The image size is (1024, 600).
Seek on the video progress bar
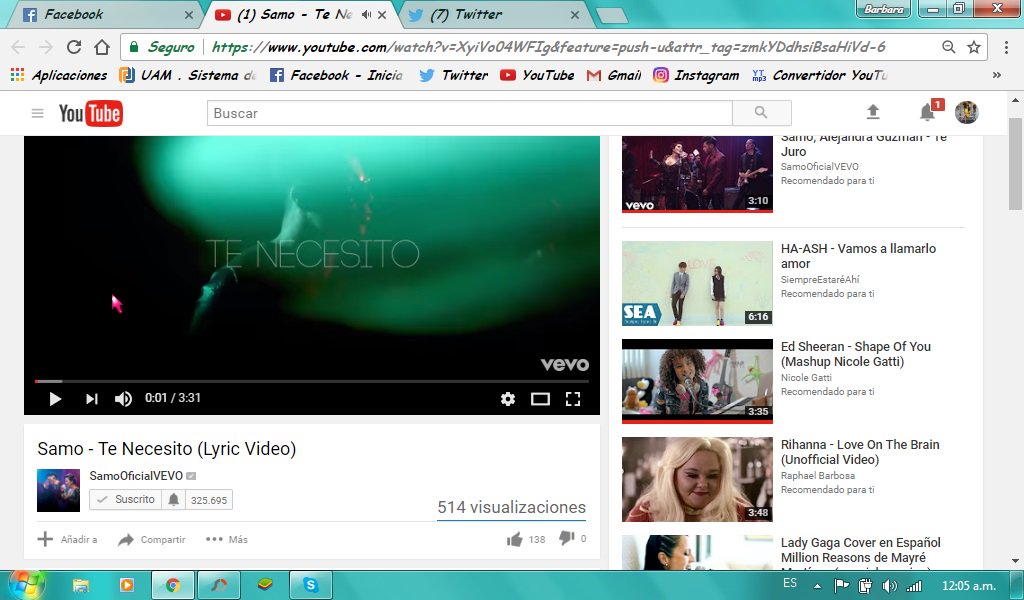312,381
